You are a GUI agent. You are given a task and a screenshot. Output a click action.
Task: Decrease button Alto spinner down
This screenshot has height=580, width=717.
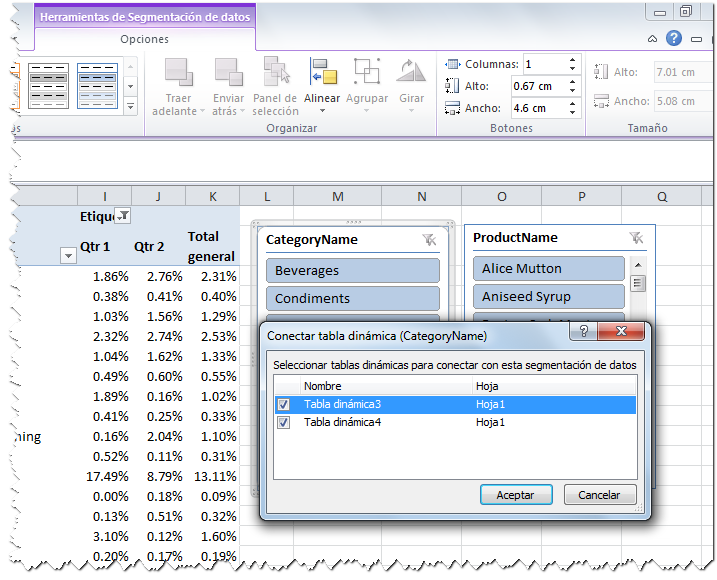coord(573,91)
